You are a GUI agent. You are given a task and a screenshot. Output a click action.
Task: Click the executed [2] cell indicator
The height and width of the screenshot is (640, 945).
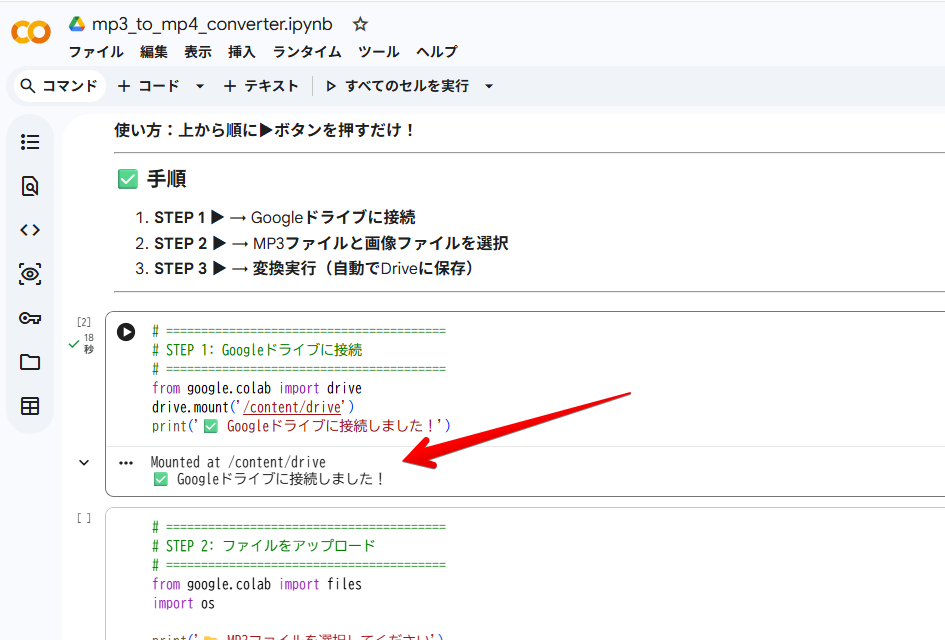(84, 322)
